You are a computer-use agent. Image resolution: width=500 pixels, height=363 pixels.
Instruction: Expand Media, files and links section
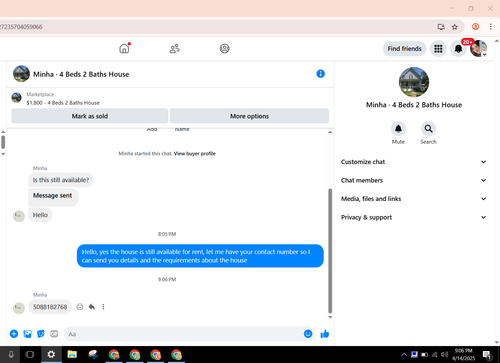[x=413, y=199]
